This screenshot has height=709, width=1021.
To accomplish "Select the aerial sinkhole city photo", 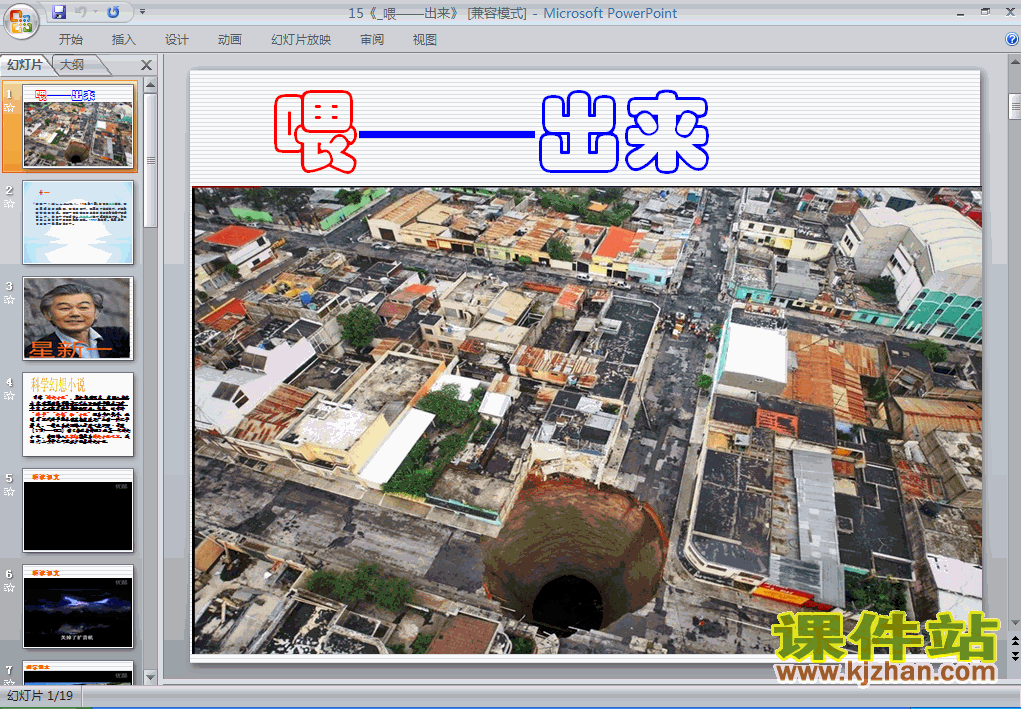I will (x=587, y=420).
